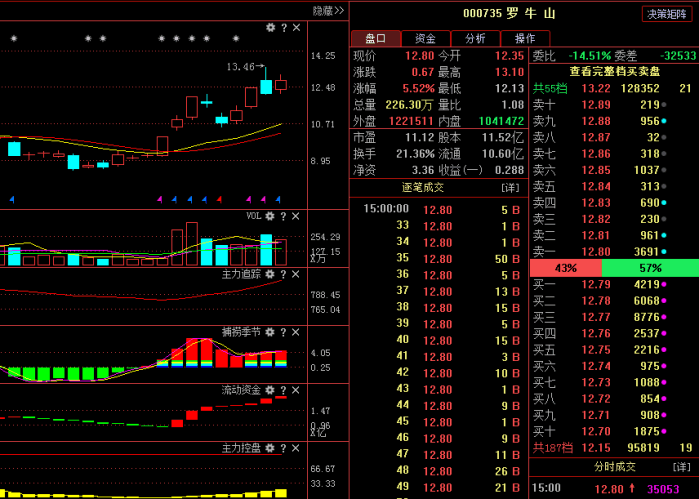Open settings gear for 捕捞季节 indicator
This screenshot has width=699, height=499.
(x=270, y=331)
